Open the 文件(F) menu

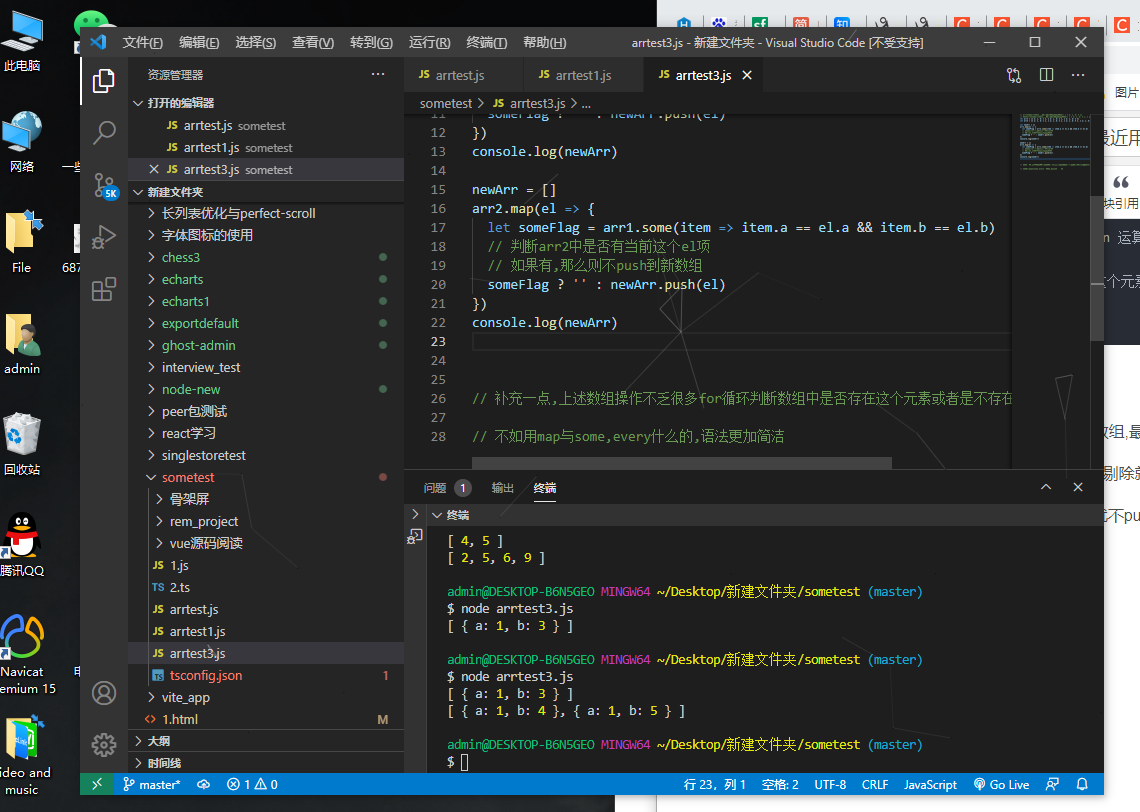coord(142,43)
